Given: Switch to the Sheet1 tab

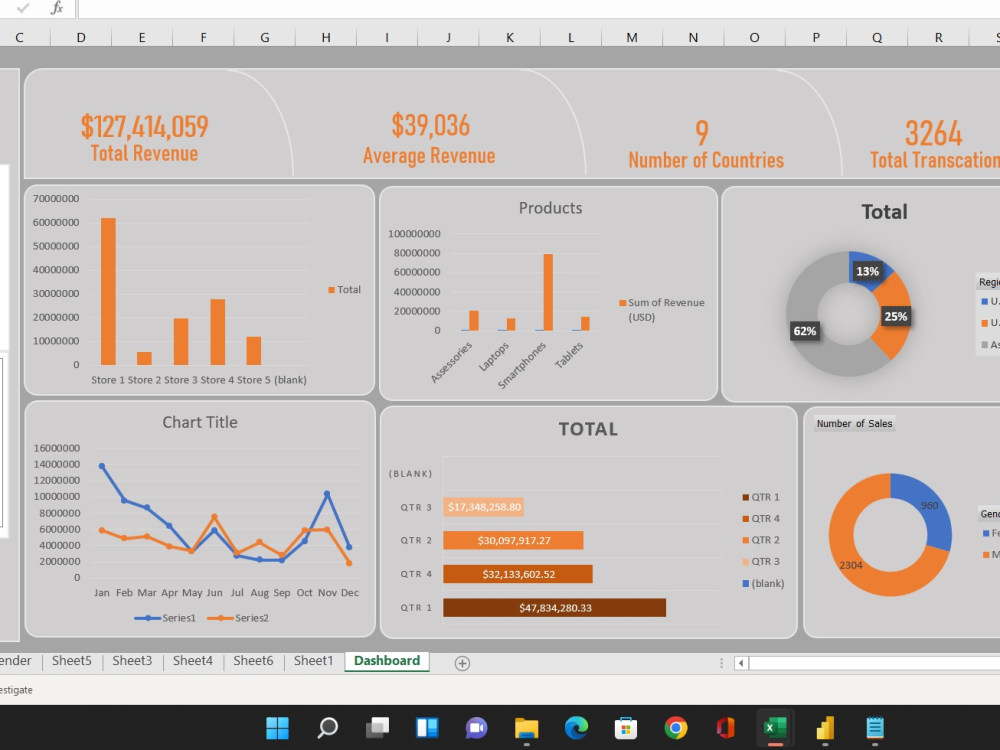Looking at the screenshot, I should point(313,661).
